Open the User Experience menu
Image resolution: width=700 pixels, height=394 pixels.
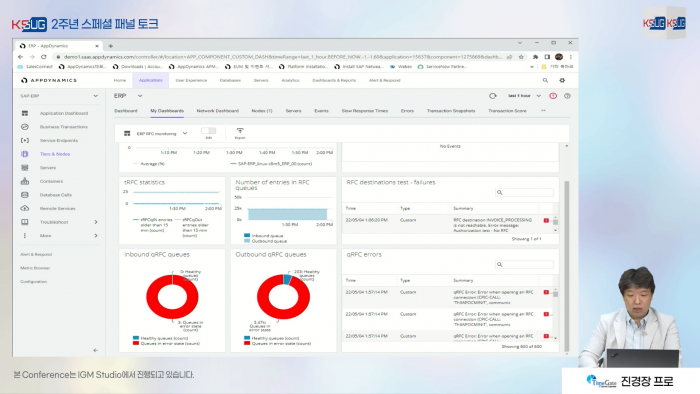coord(191,80)
